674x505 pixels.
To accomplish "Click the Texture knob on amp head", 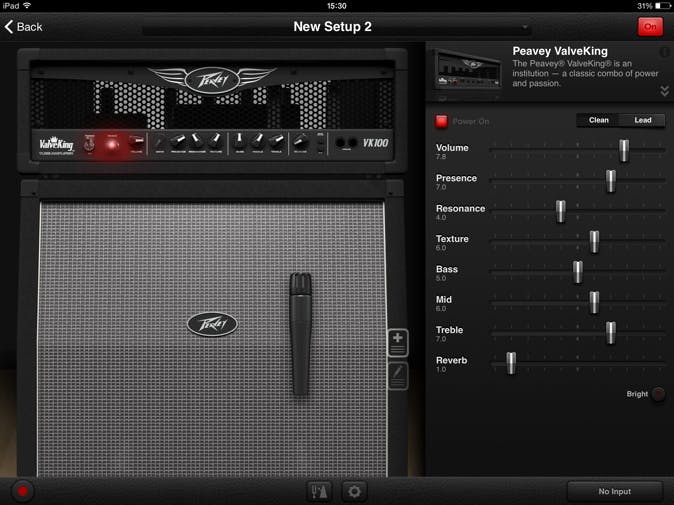I will click(215, 140).
